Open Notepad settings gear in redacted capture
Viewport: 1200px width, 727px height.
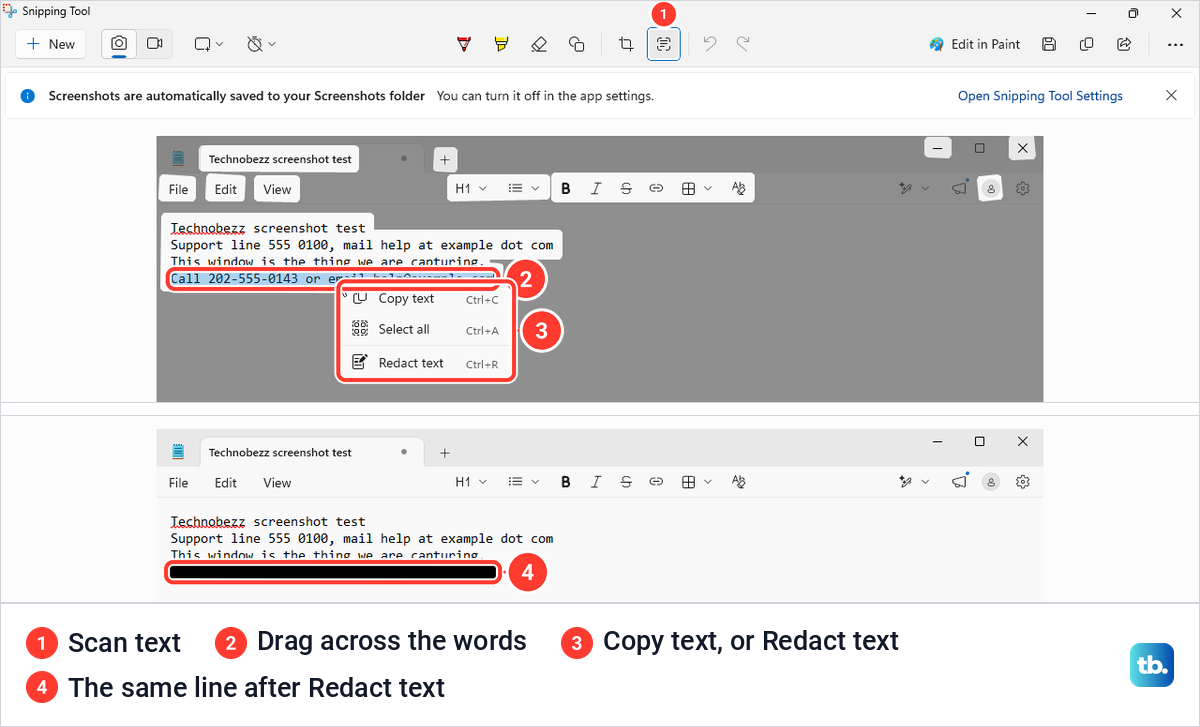click(1023, 482)
